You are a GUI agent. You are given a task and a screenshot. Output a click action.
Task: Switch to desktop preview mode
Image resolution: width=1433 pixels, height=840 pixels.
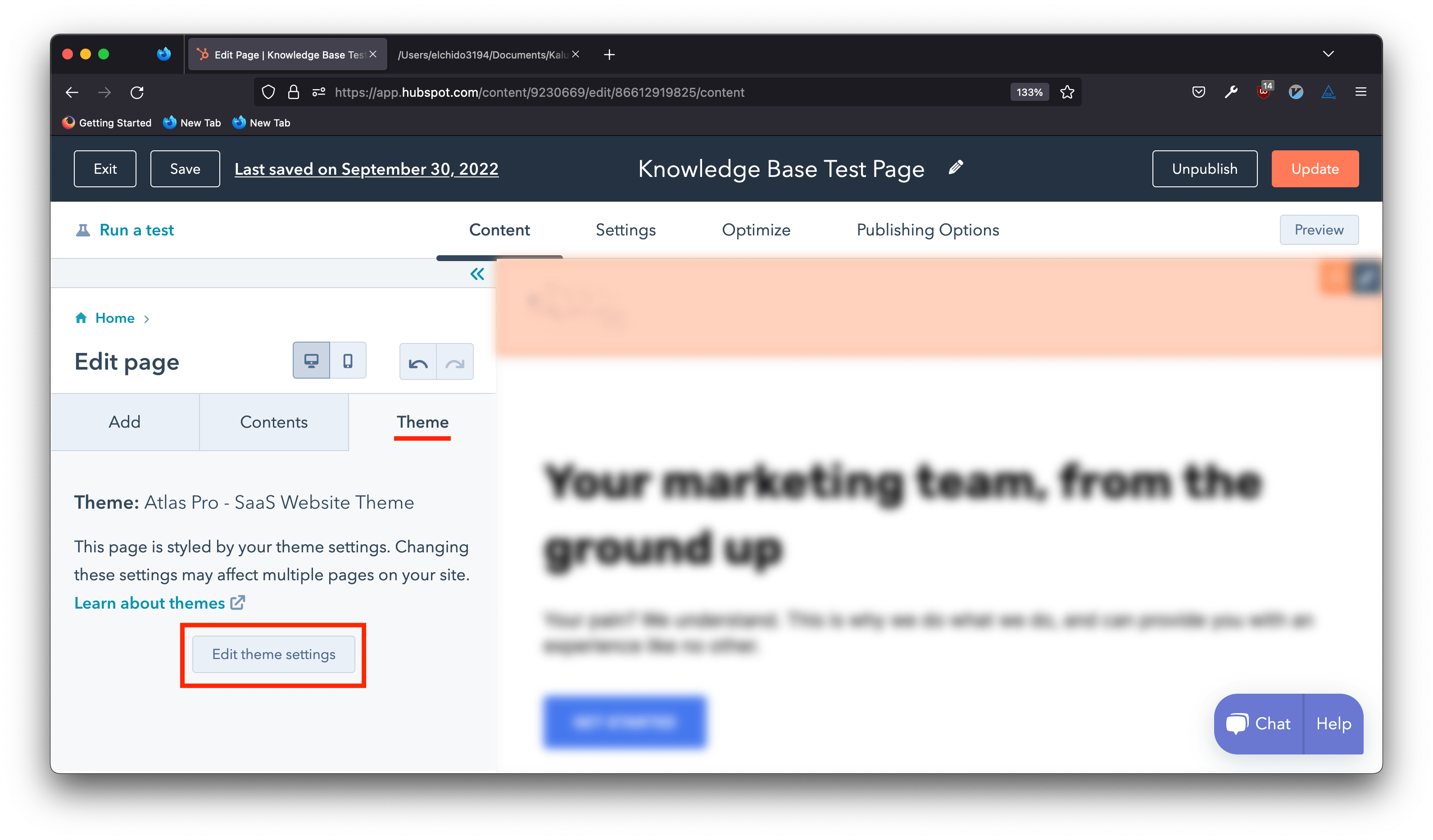311,360
